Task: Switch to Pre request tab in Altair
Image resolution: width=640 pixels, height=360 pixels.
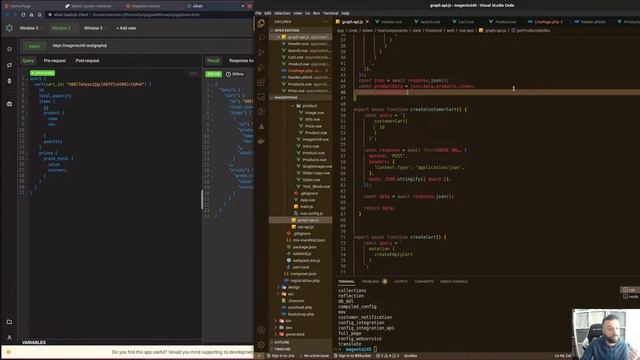Action: (x=54, y=60)
